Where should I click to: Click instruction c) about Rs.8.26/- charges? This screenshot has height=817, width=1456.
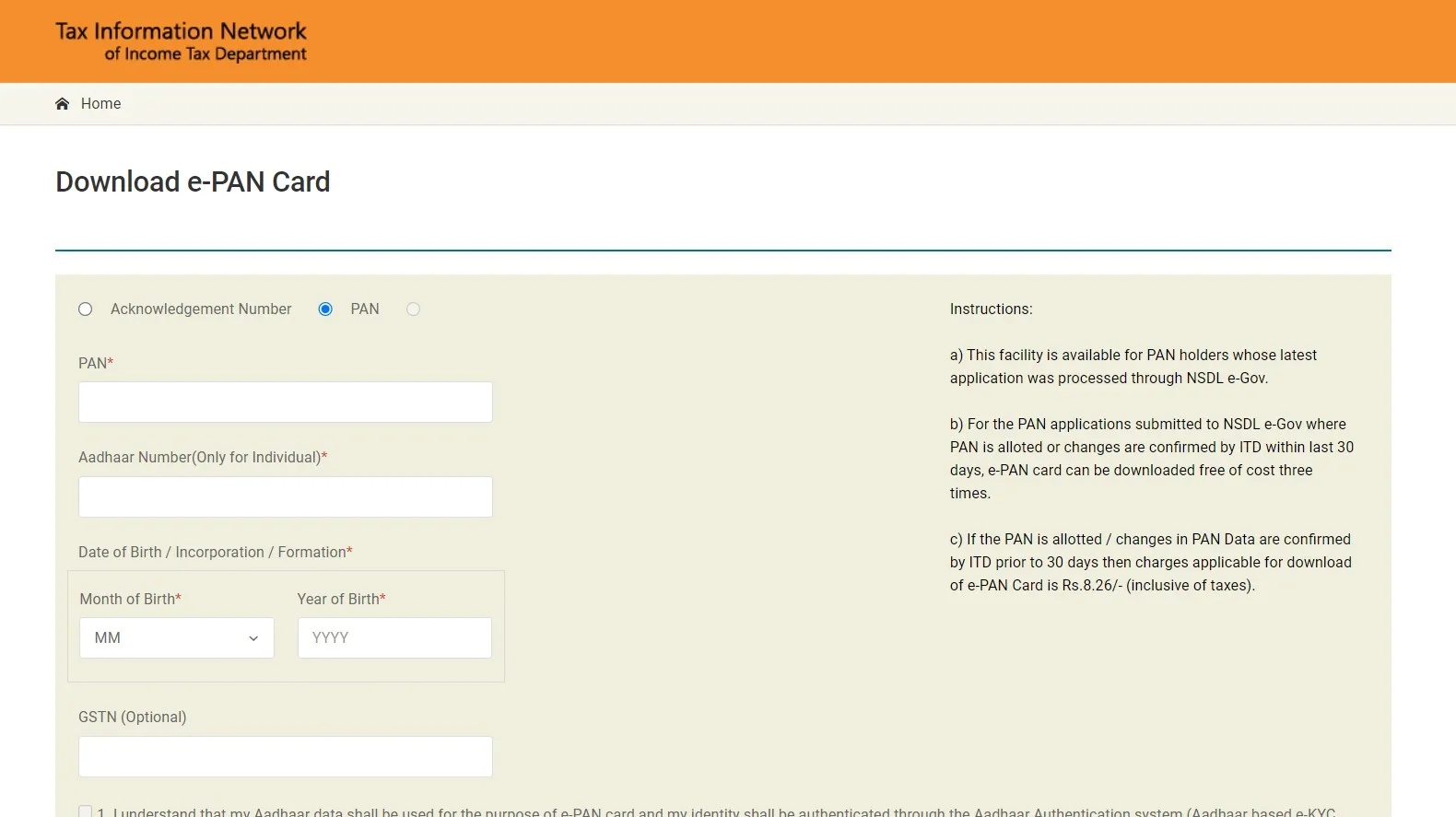tap(1151, 563)
